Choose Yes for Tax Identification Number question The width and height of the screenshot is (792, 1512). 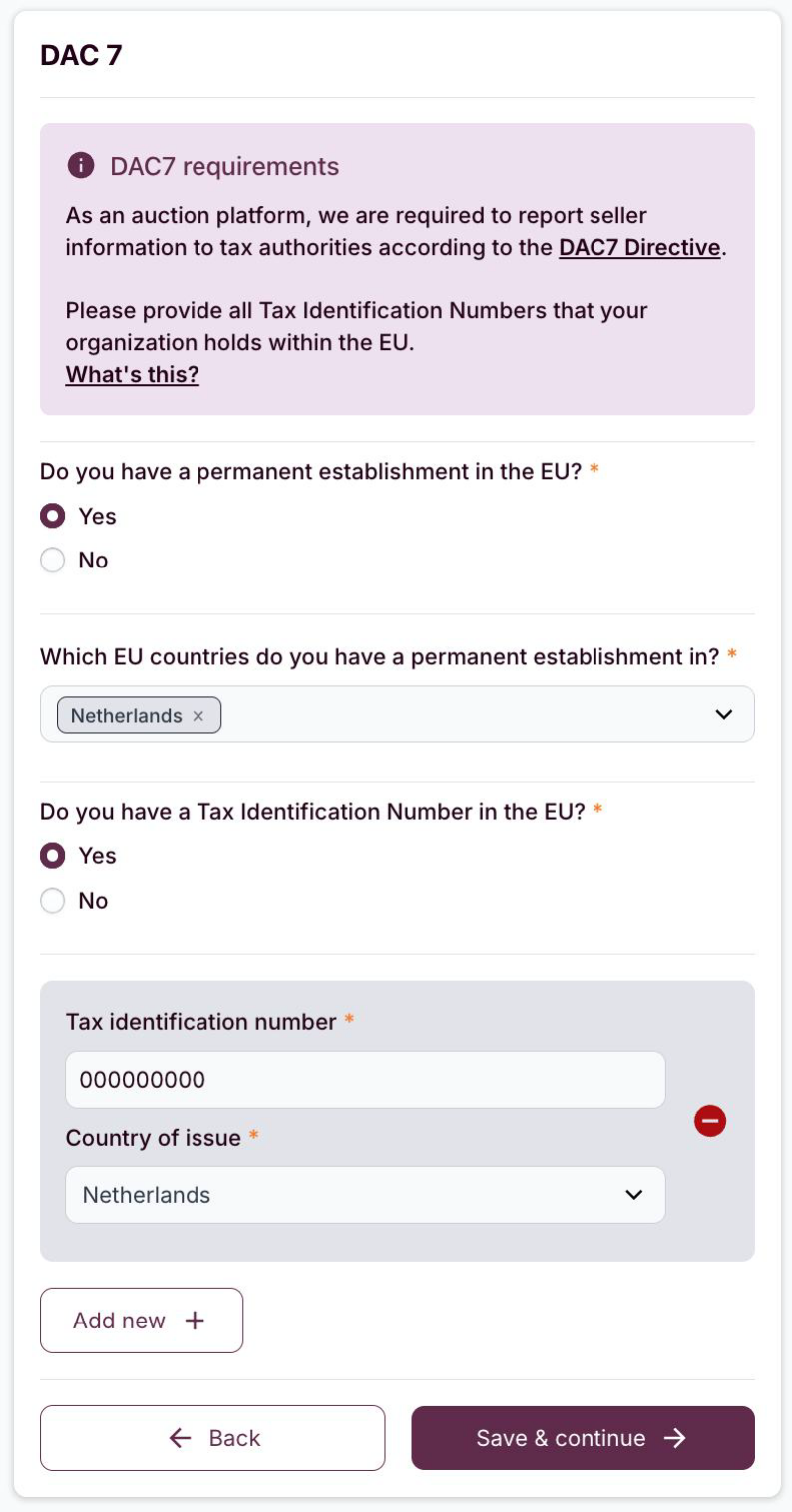coord(53,856)
